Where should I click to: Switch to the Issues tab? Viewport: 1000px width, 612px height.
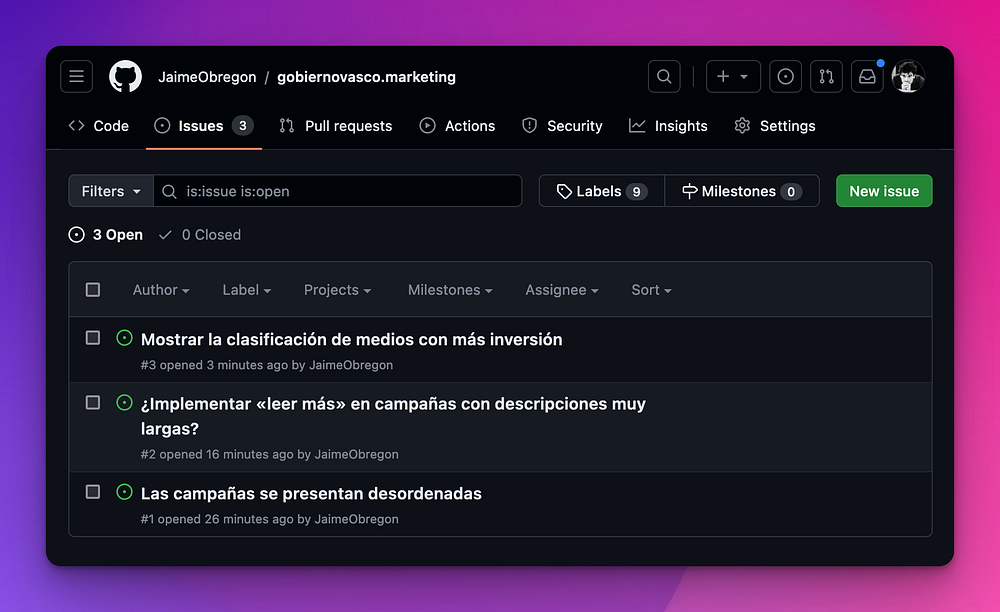click(203, 126)
